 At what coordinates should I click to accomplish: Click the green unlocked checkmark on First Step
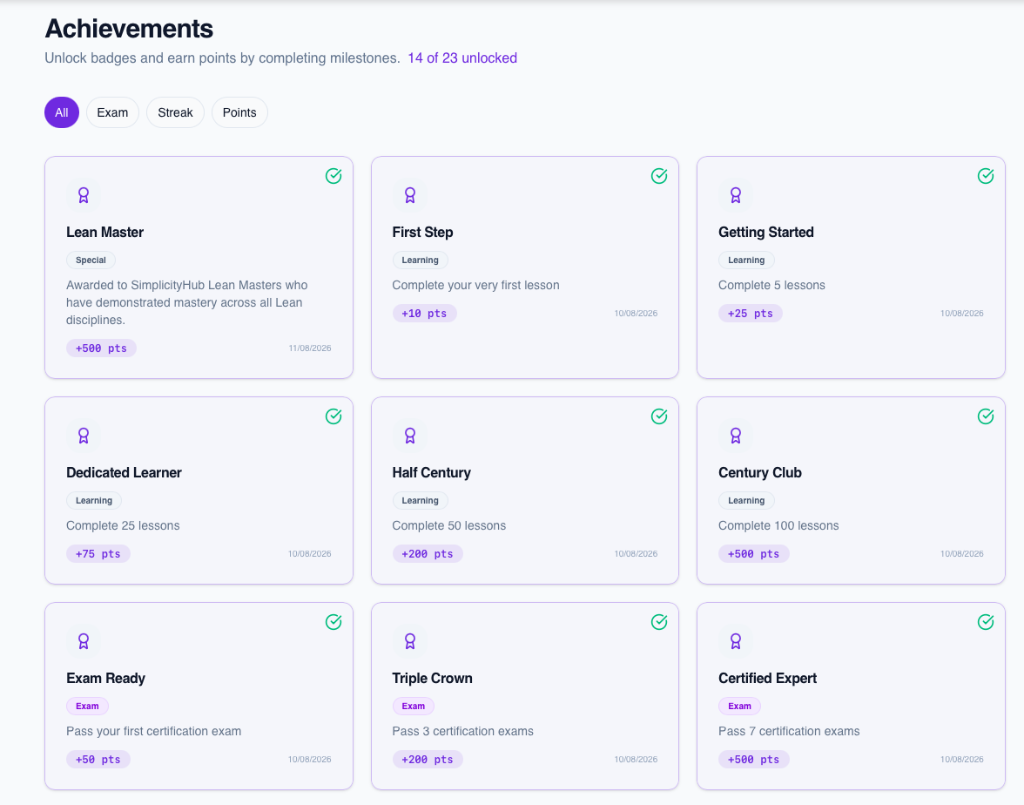(659, 176)
